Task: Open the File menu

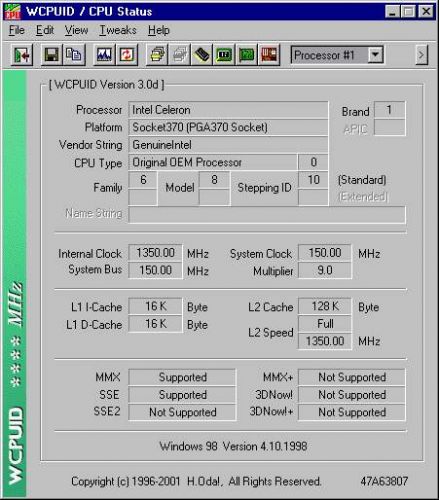Action: 16,30
